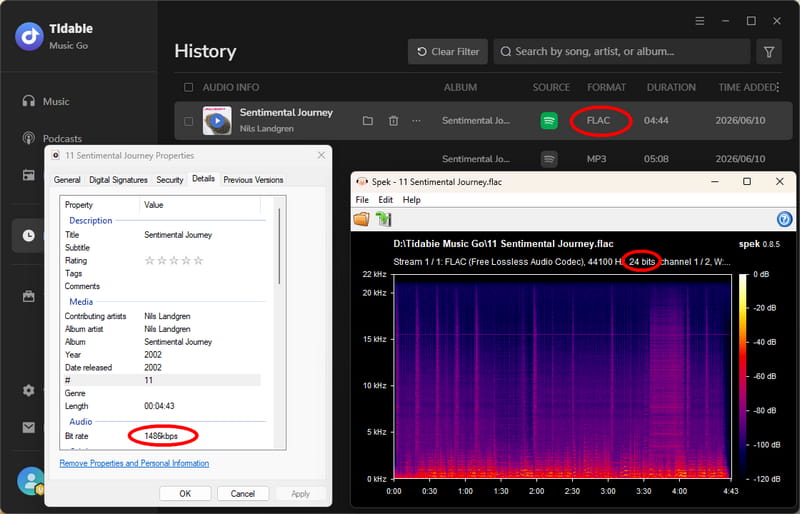Open the tools panel icon below Podcasts
800x514 pixels.
(29, 175)
